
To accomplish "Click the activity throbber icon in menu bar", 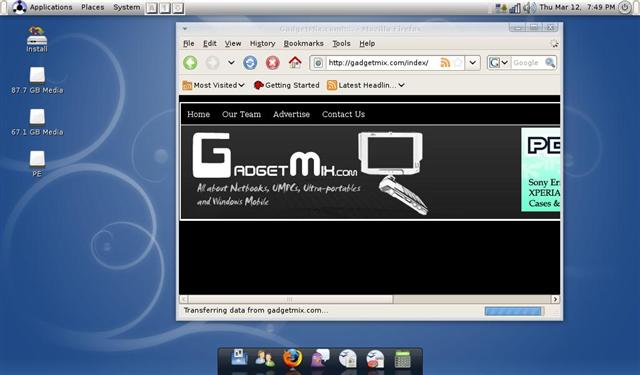I will coord(554,43).
